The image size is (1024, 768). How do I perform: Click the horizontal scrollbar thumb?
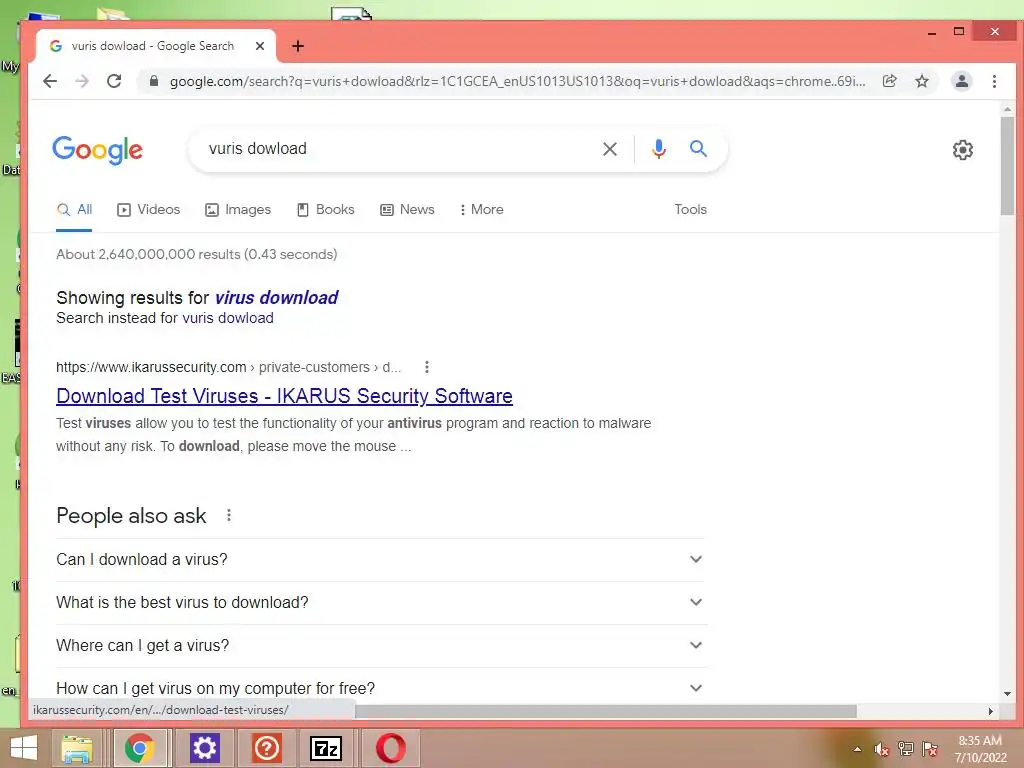[x=605, y=711]
